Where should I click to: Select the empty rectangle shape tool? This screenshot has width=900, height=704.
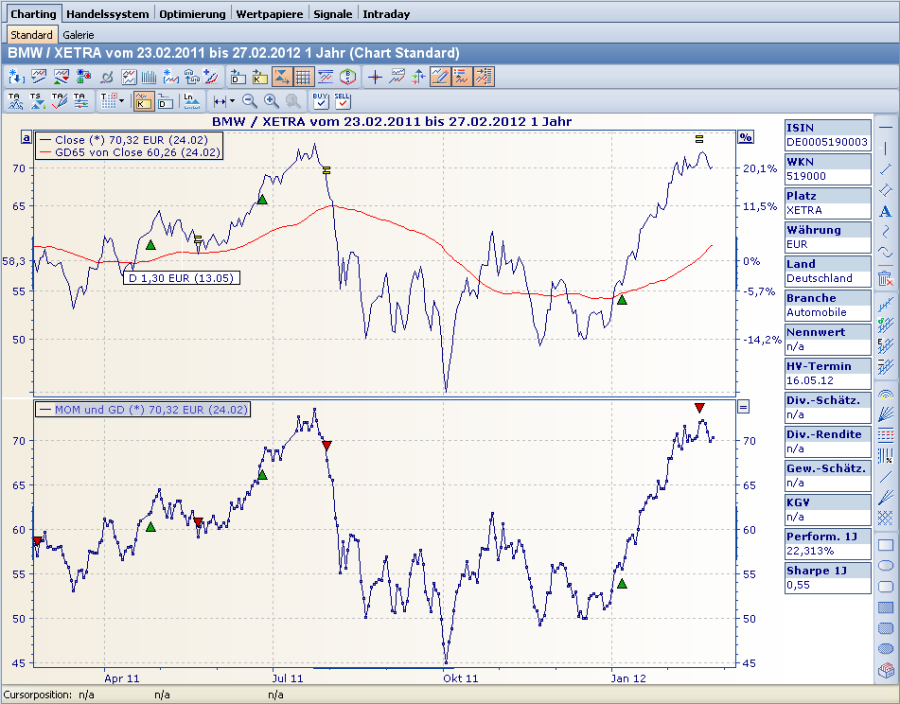pos(885,545)
